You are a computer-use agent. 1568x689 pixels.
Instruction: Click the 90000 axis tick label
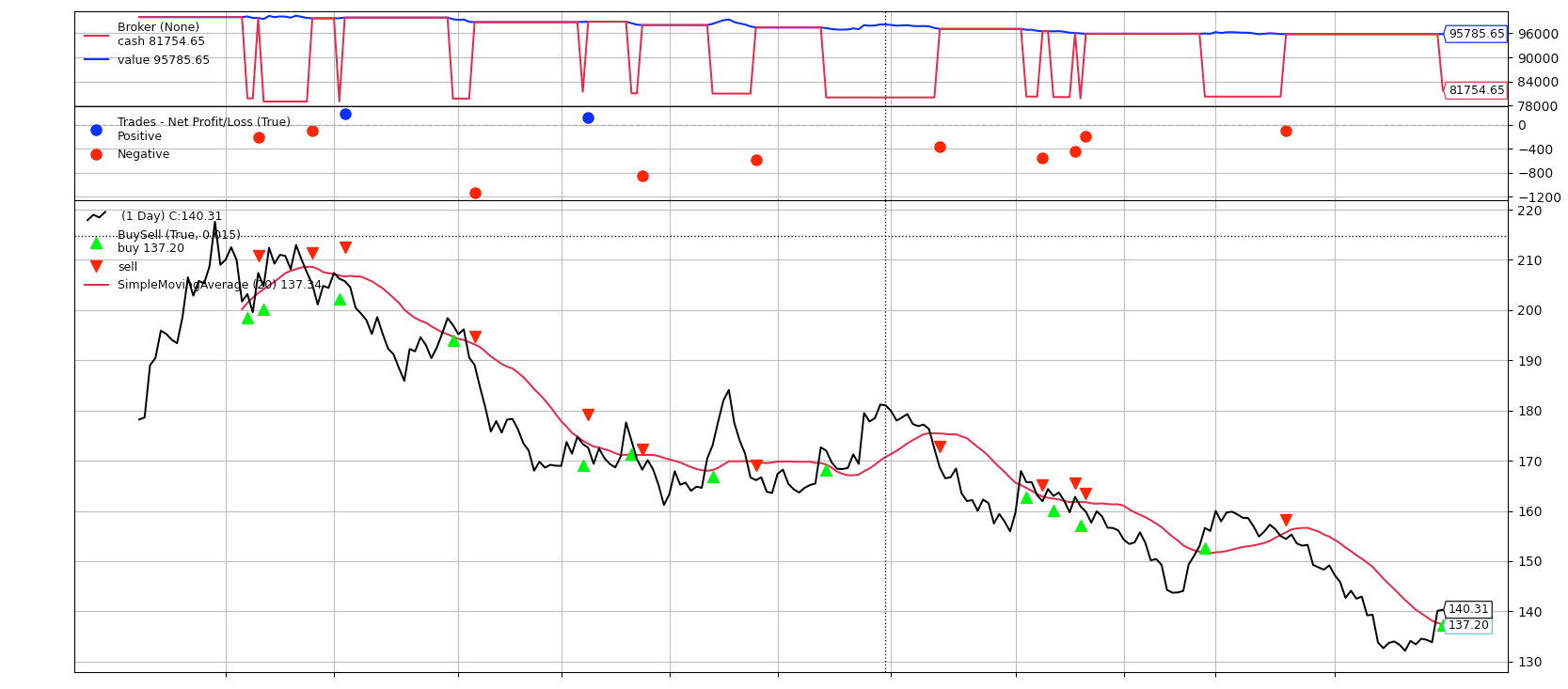click(1537, 58)
